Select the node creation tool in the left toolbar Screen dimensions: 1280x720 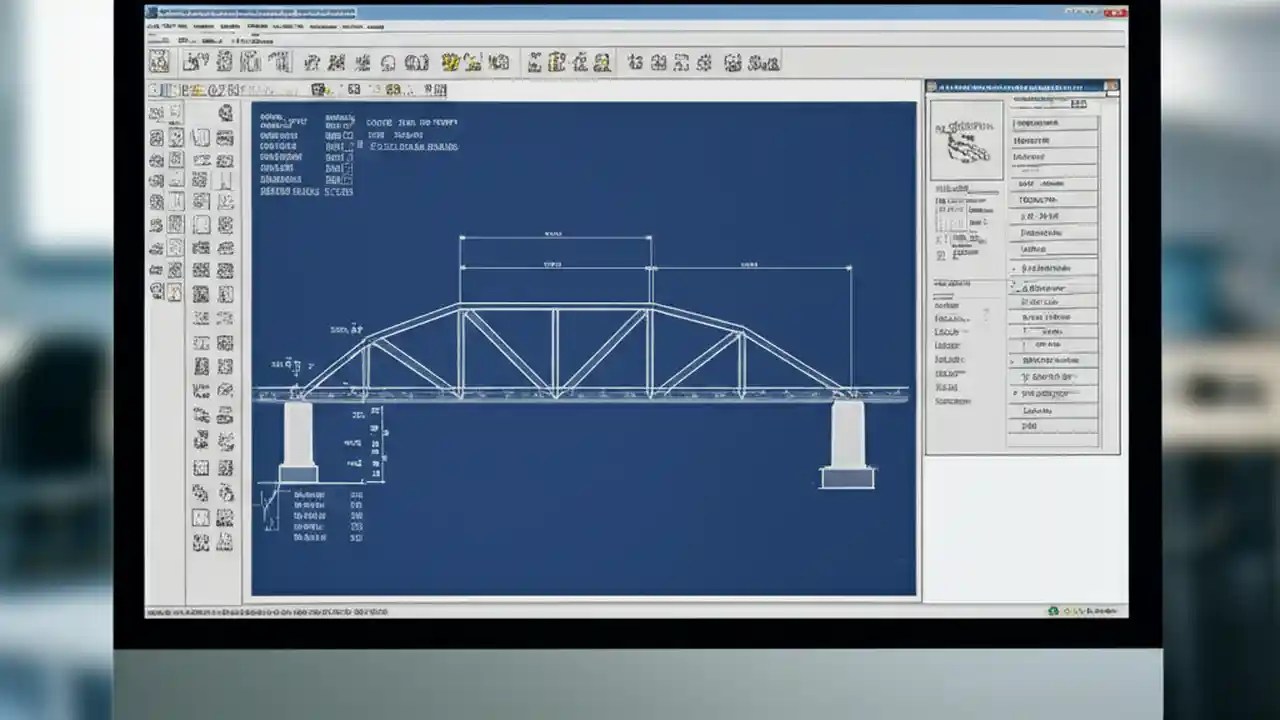pyautogui.click(x=157, y=113)
